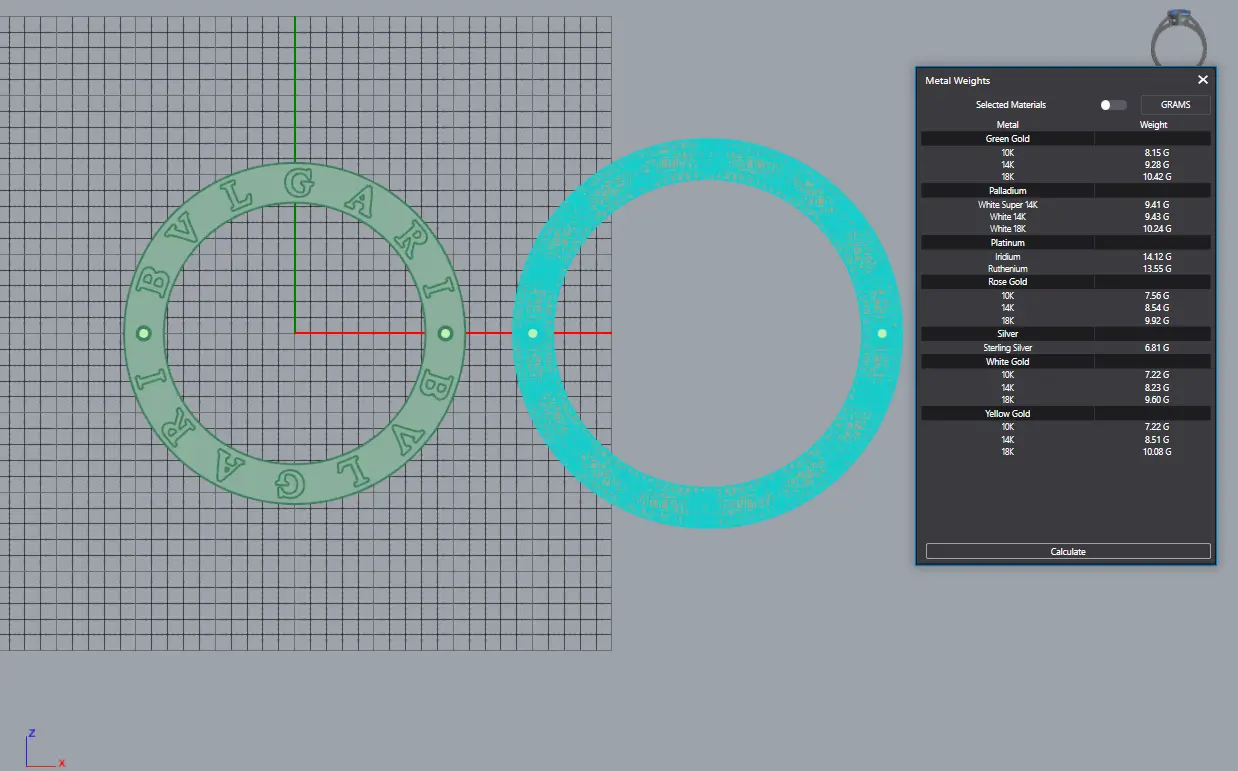Click the Sterling Silver weight row

pos(1007,348)
